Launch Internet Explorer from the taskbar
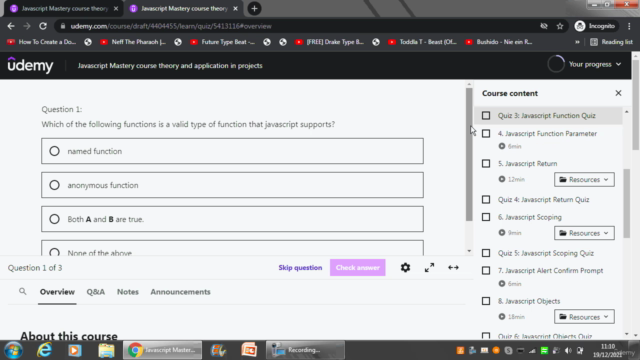Screen dimensions: 640x360 coord(44,350)
